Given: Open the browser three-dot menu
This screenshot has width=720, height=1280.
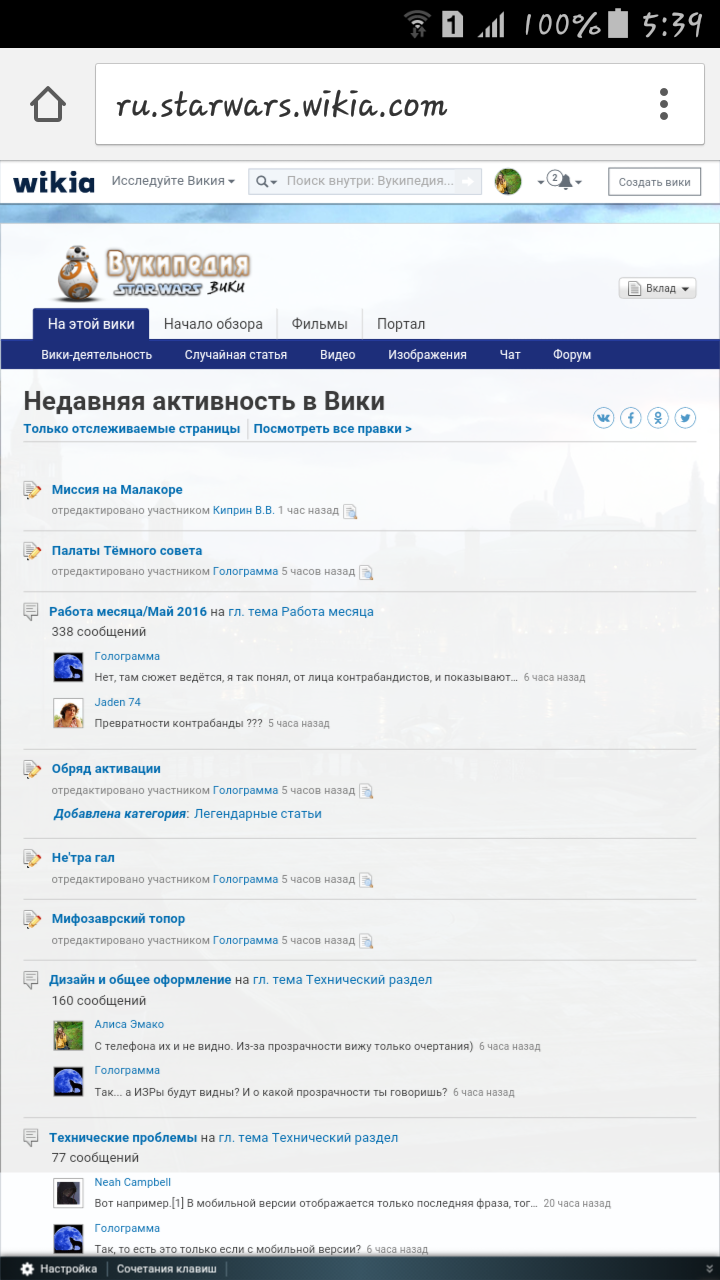Looking at the screenshot, I should tap(663, 104).
